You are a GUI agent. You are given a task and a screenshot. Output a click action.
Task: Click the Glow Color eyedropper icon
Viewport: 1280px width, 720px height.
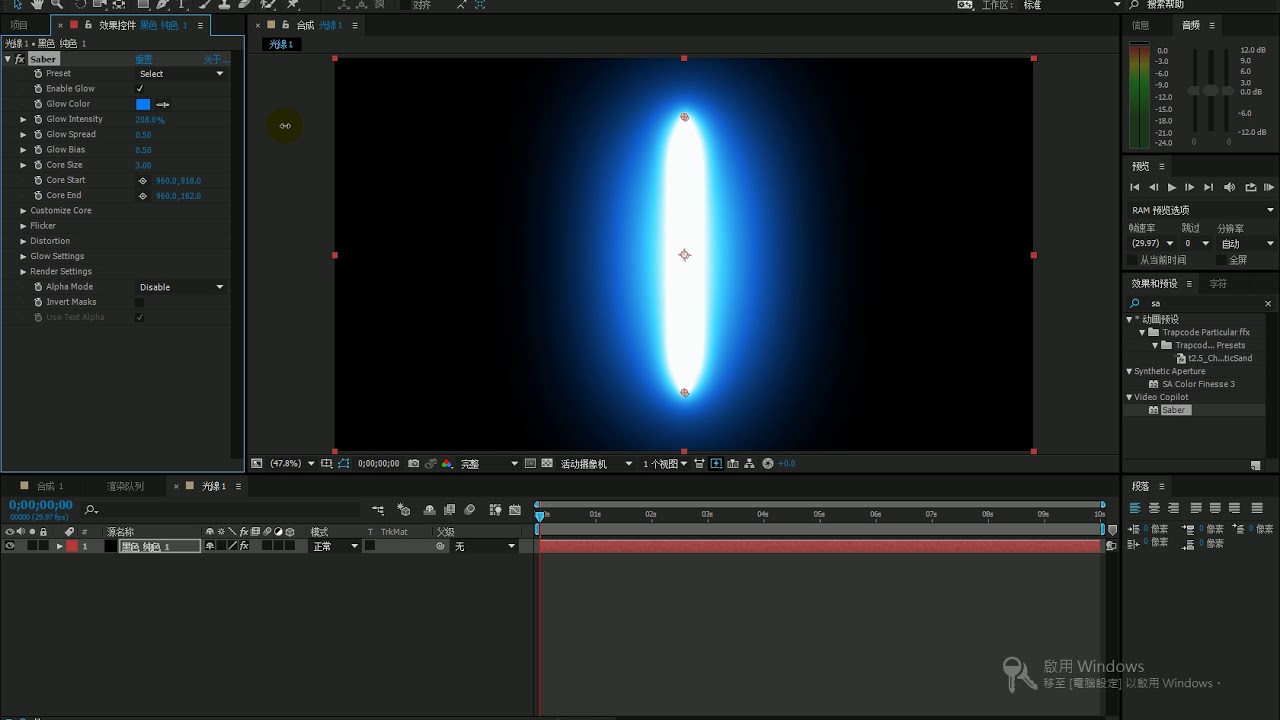tap(163, 104)
